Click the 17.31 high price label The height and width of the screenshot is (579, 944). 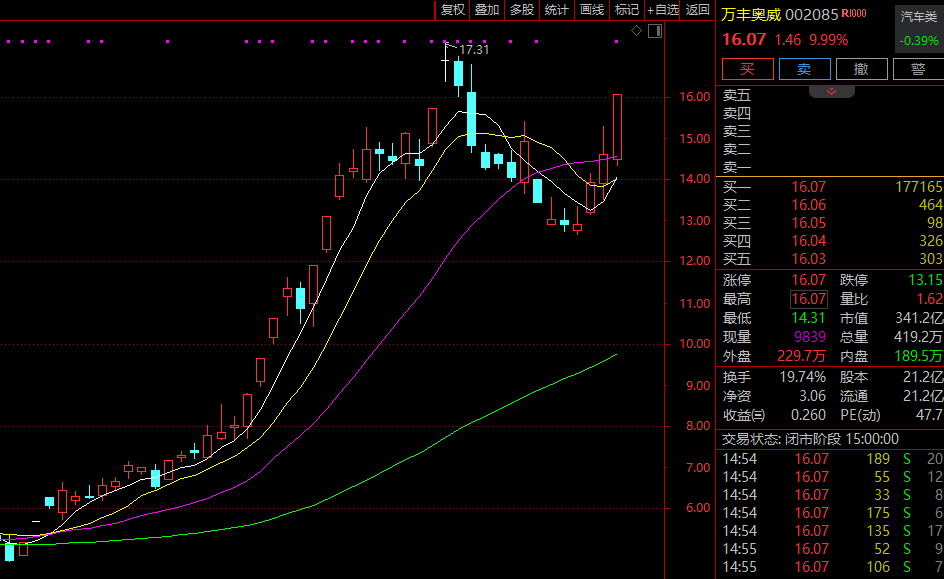coord(474,49)
